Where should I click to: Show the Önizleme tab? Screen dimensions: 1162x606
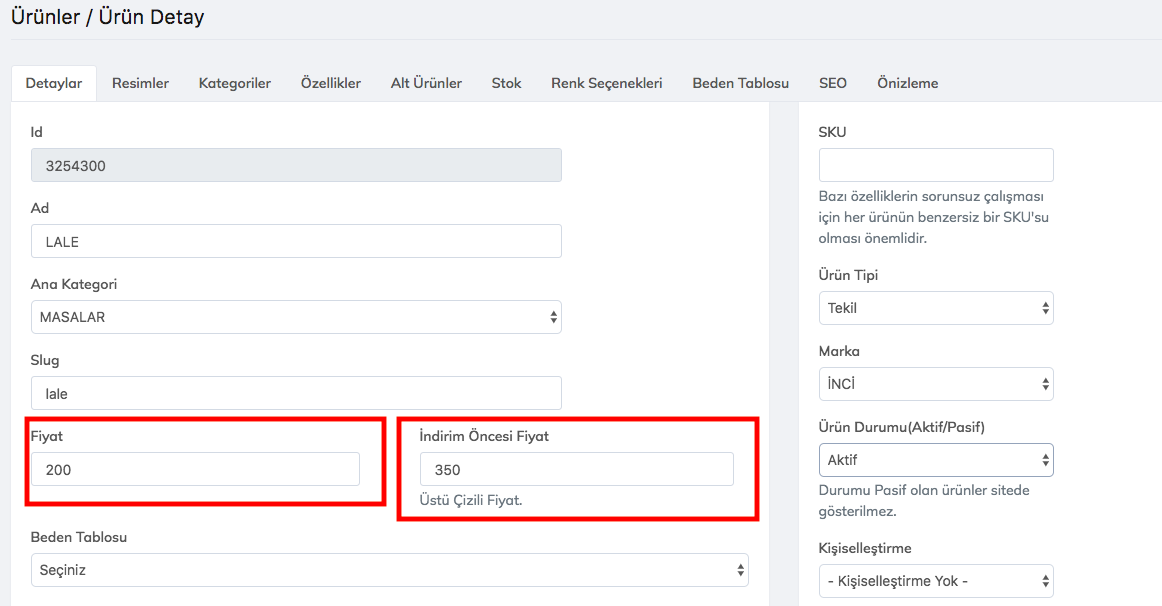[x=907, y=83]
